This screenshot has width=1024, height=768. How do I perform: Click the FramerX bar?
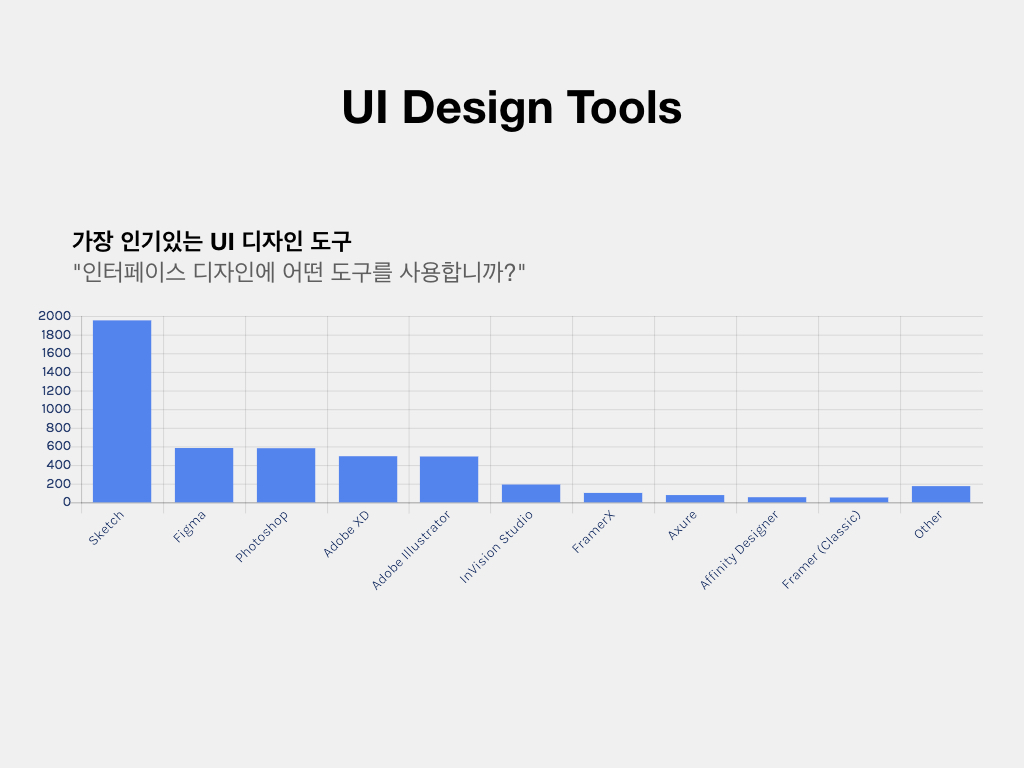[x=613, y=497]
